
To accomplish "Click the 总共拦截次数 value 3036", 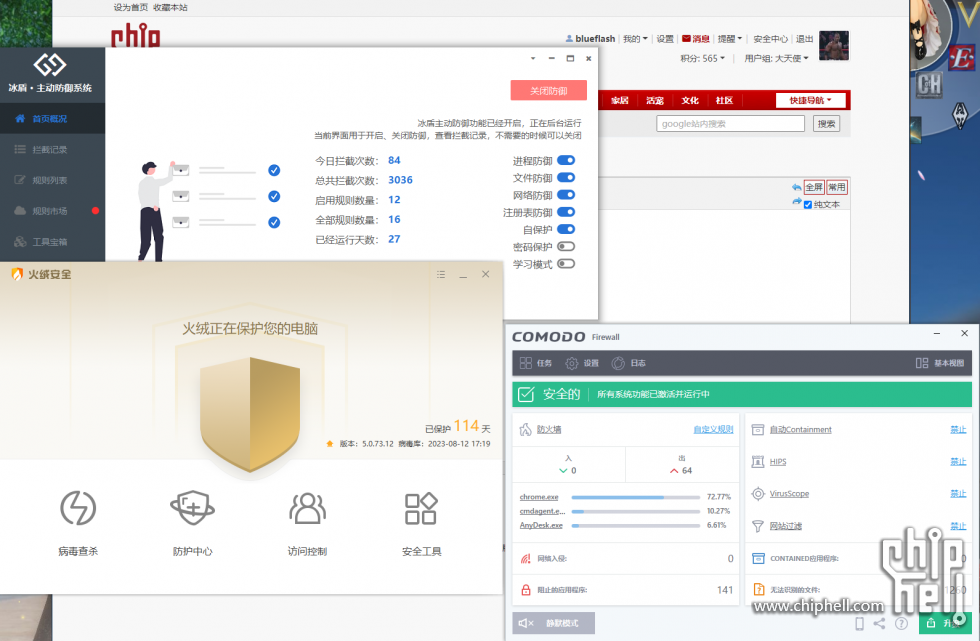I will [x=400, y=180].
